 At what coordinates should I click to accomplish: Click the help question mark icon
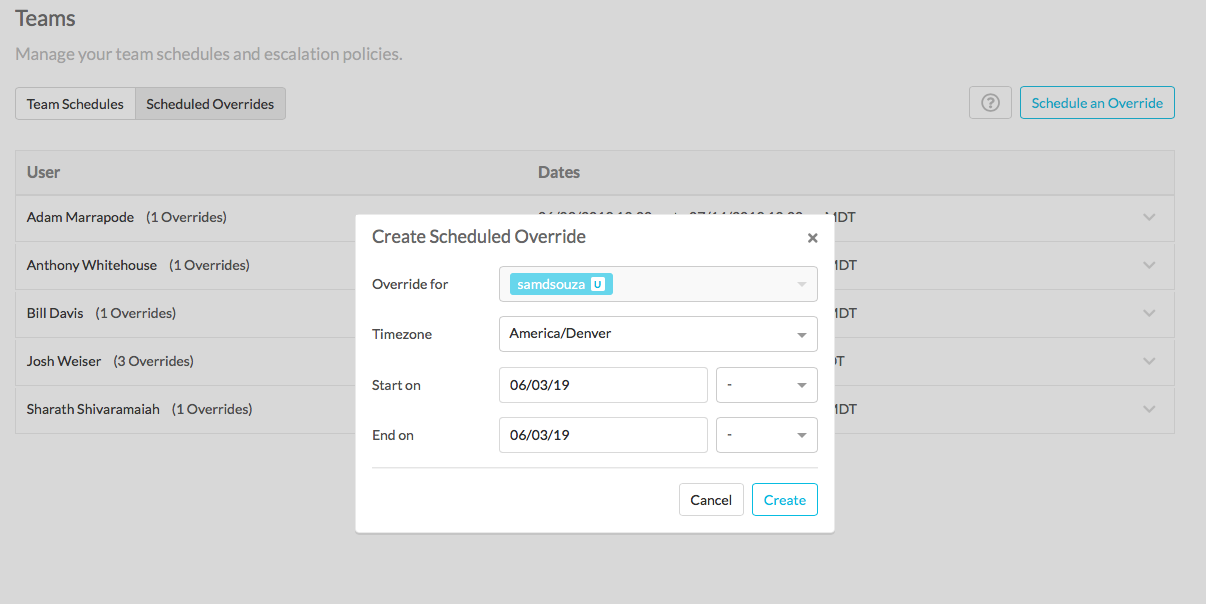pos(990,103)
